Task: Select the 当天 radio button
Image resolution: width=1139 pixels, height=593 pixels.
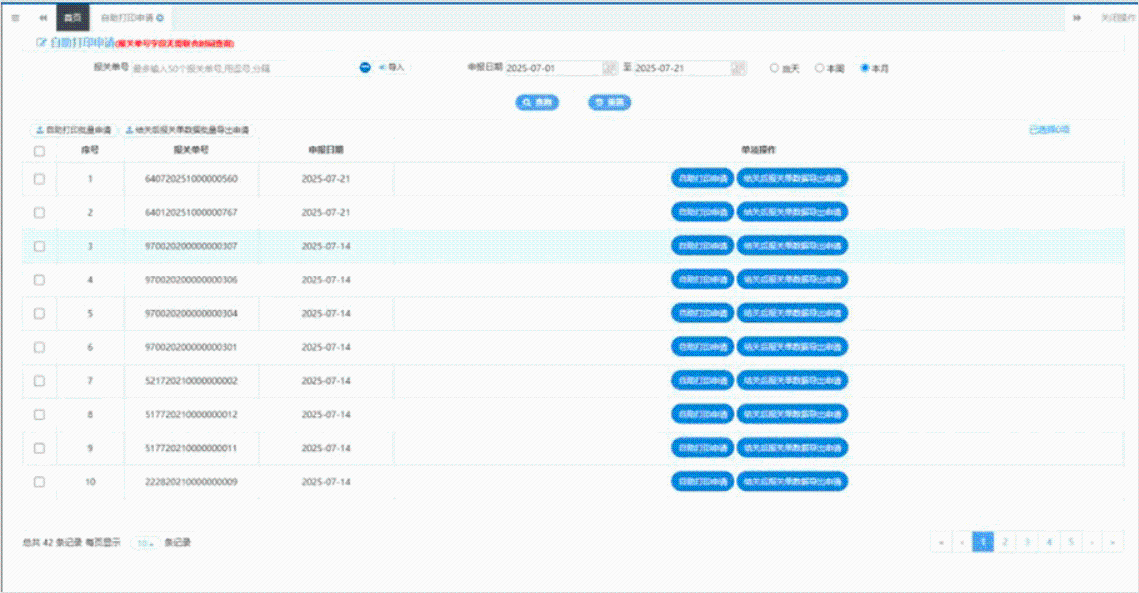Action: pyautogui.click(x=774, y=68)
